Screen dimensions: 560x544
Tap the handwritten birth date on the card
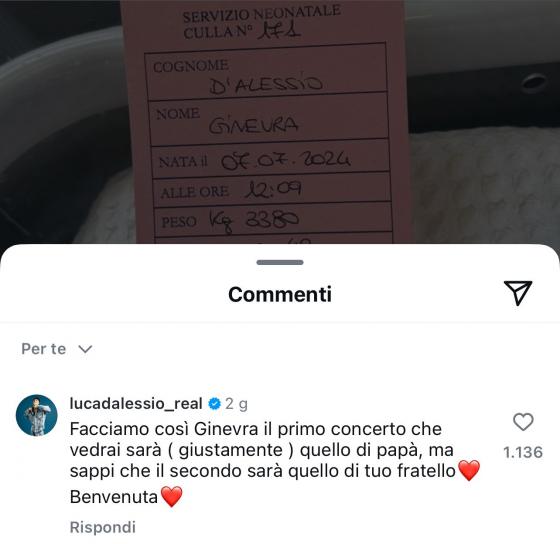[x=286, y=160]
